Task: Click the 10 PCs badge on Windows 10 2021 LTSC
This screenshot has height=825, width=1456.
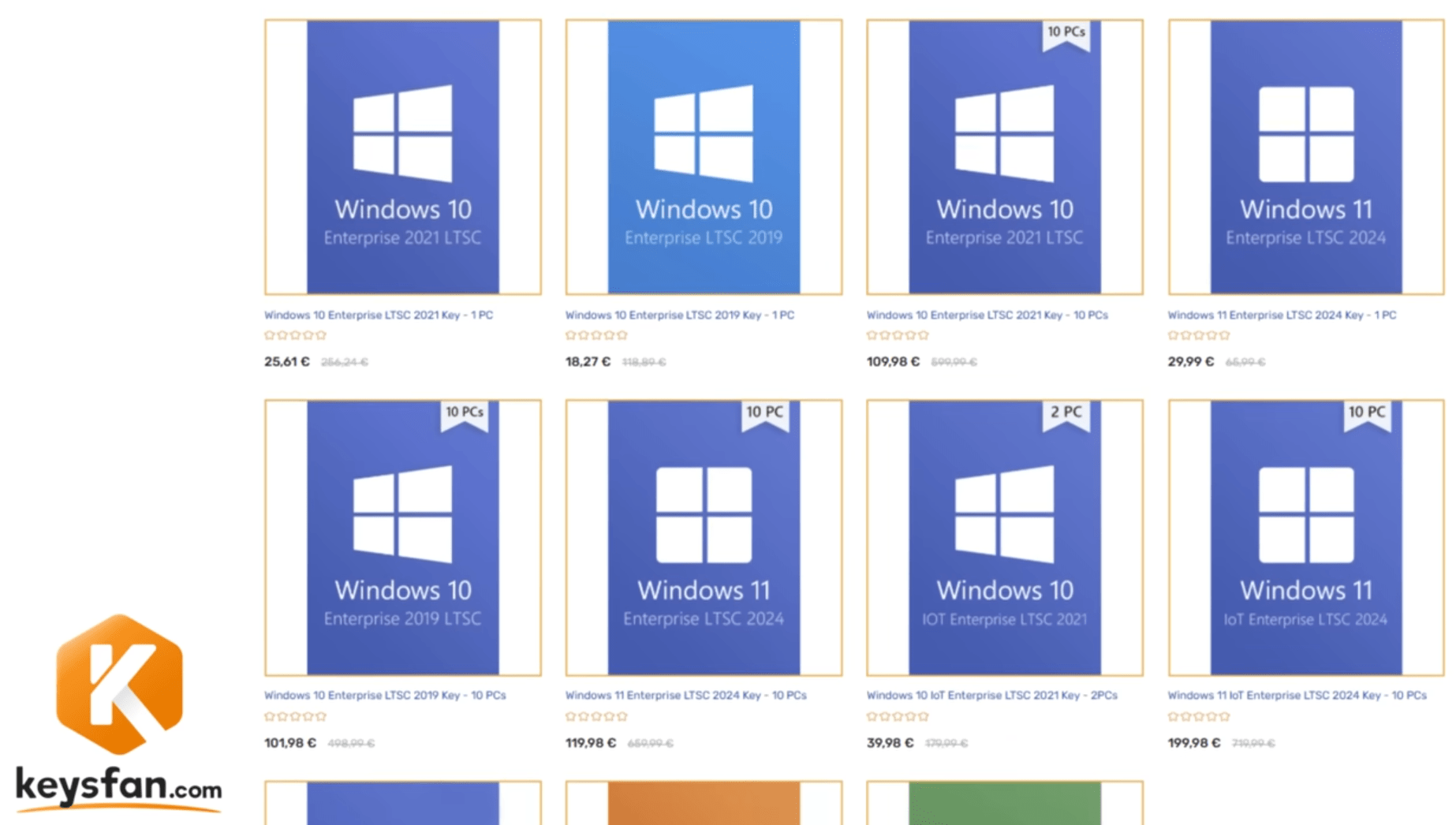Action: (1066, 33)
